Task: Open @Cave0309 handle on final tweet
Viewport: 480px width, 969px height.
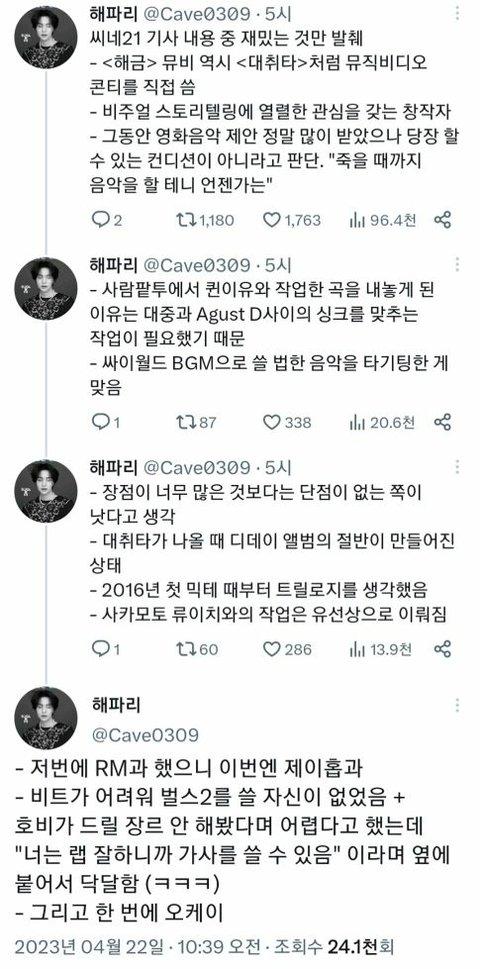Action: (x=145, y=735)
